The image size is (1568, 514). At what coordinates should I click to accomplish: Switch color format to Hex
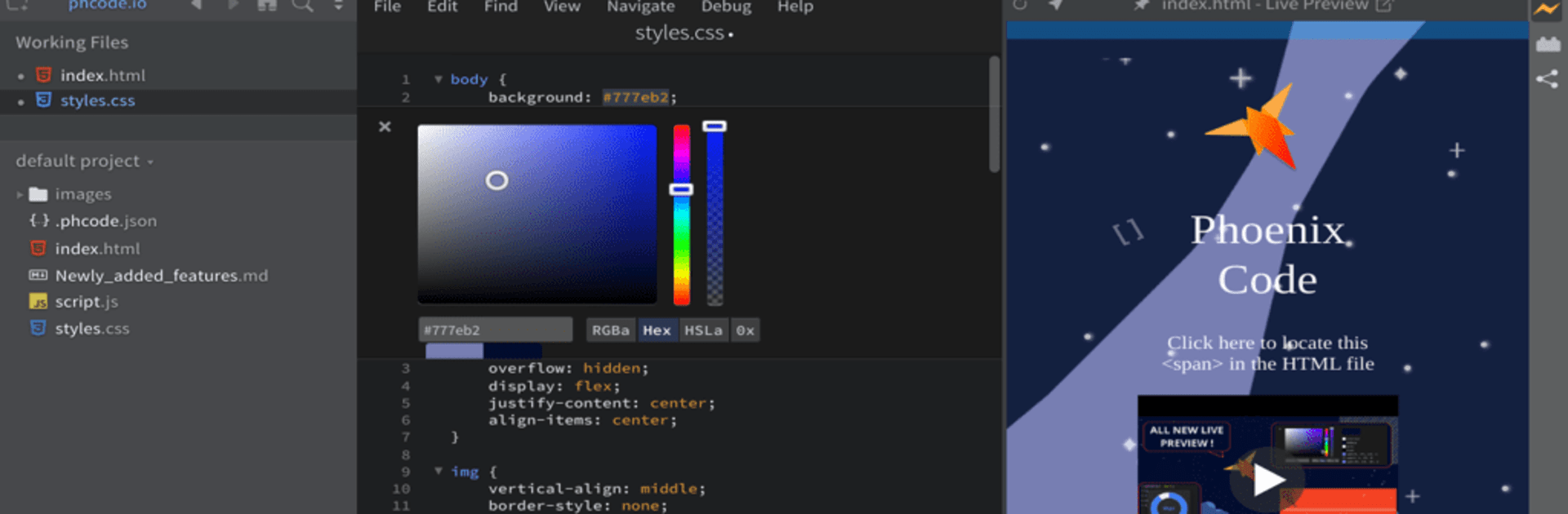click(x=657, y=330)
